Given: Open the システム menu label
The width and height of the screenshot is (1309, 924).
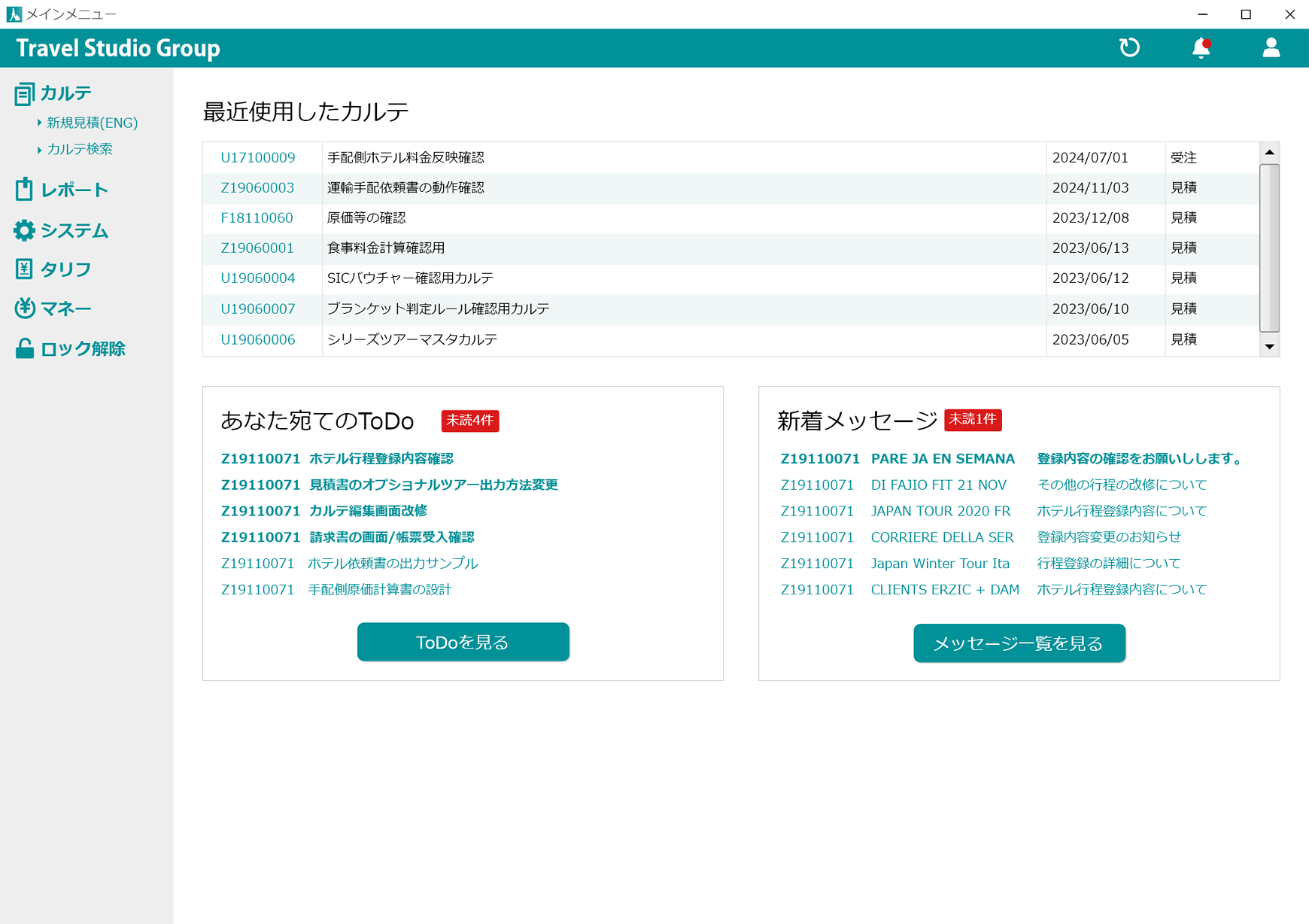Looking at the screenshot, I should (x=74, y=230).
